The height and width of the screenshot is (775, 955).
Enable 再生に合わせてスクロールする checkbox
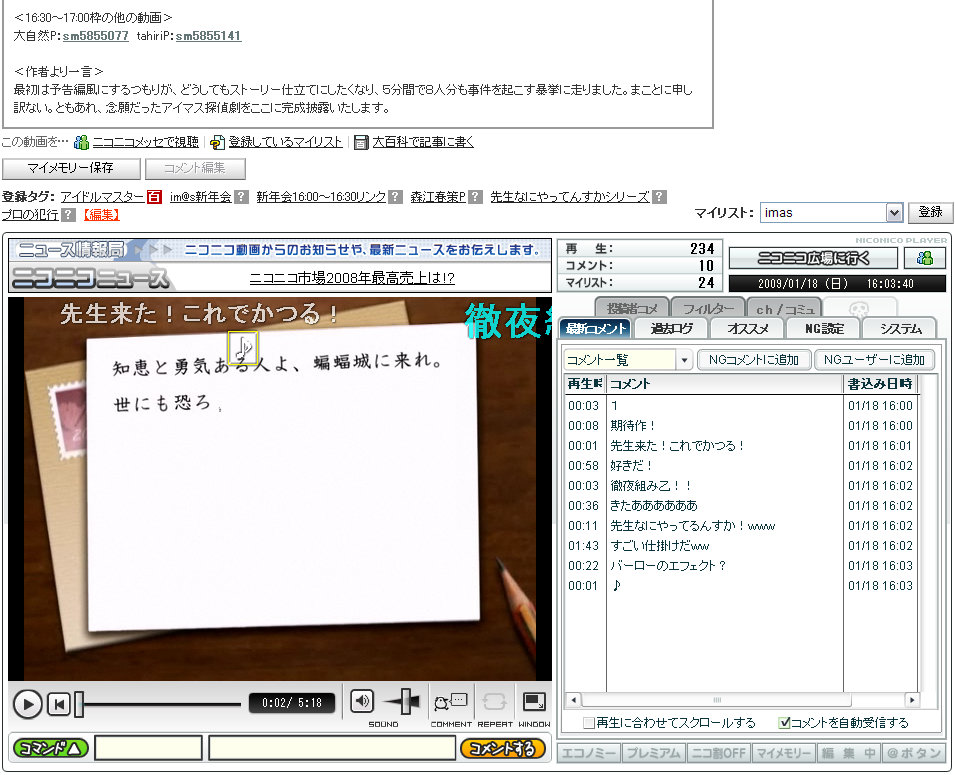pos(588,723)
